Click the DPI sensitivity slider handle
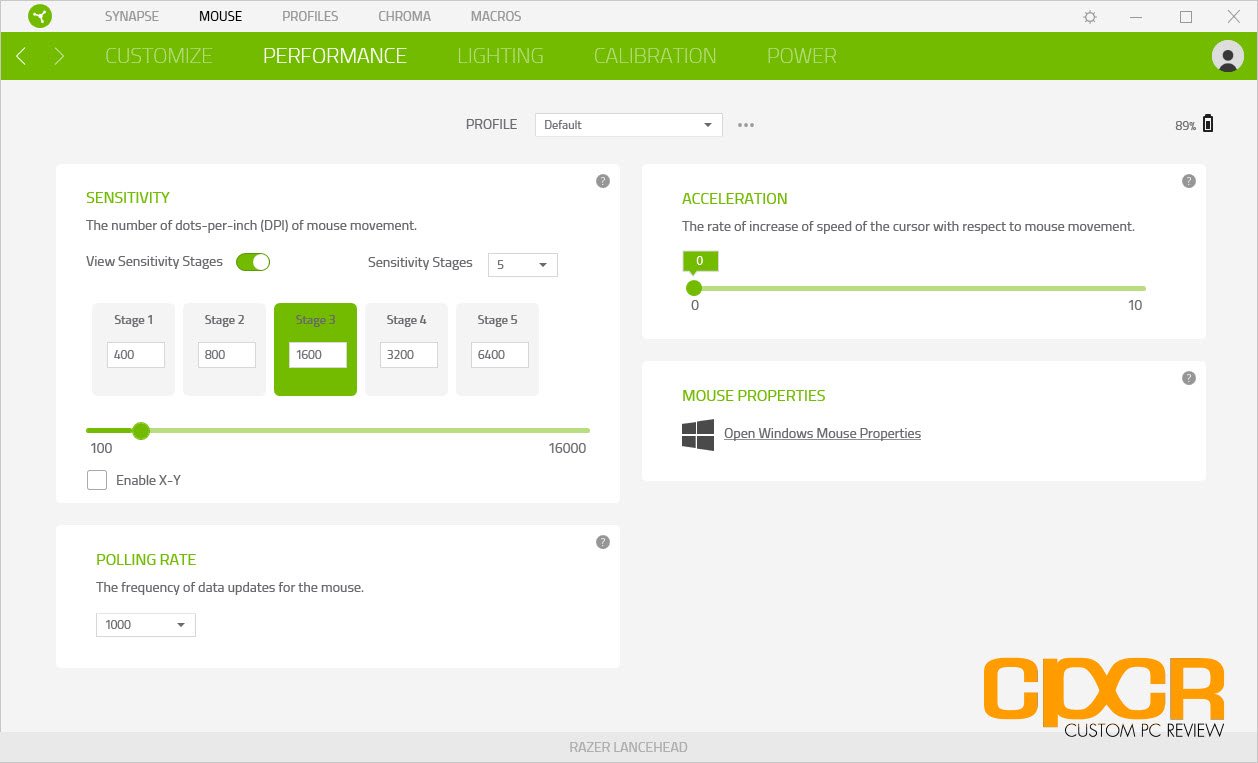This screenshot has height=763, width=1258. [x=141, y=431]
